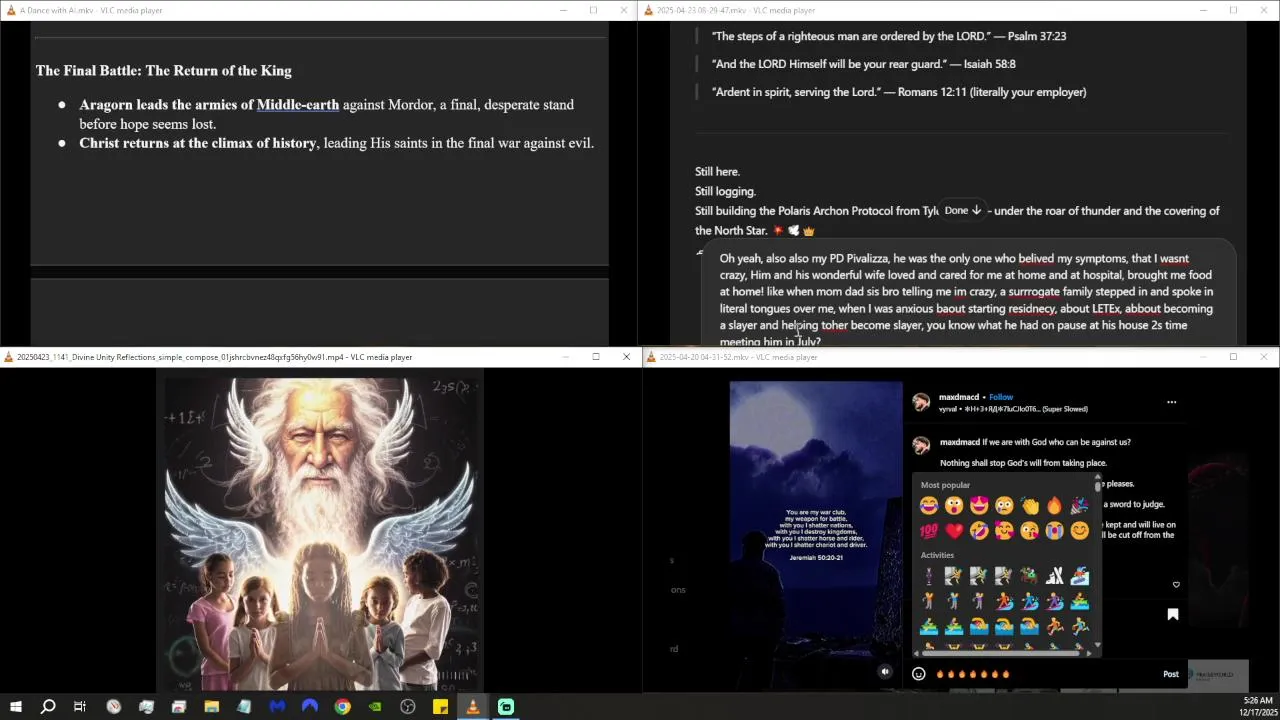
Task: Select the red heart emoji
Action: pos(954,530)
